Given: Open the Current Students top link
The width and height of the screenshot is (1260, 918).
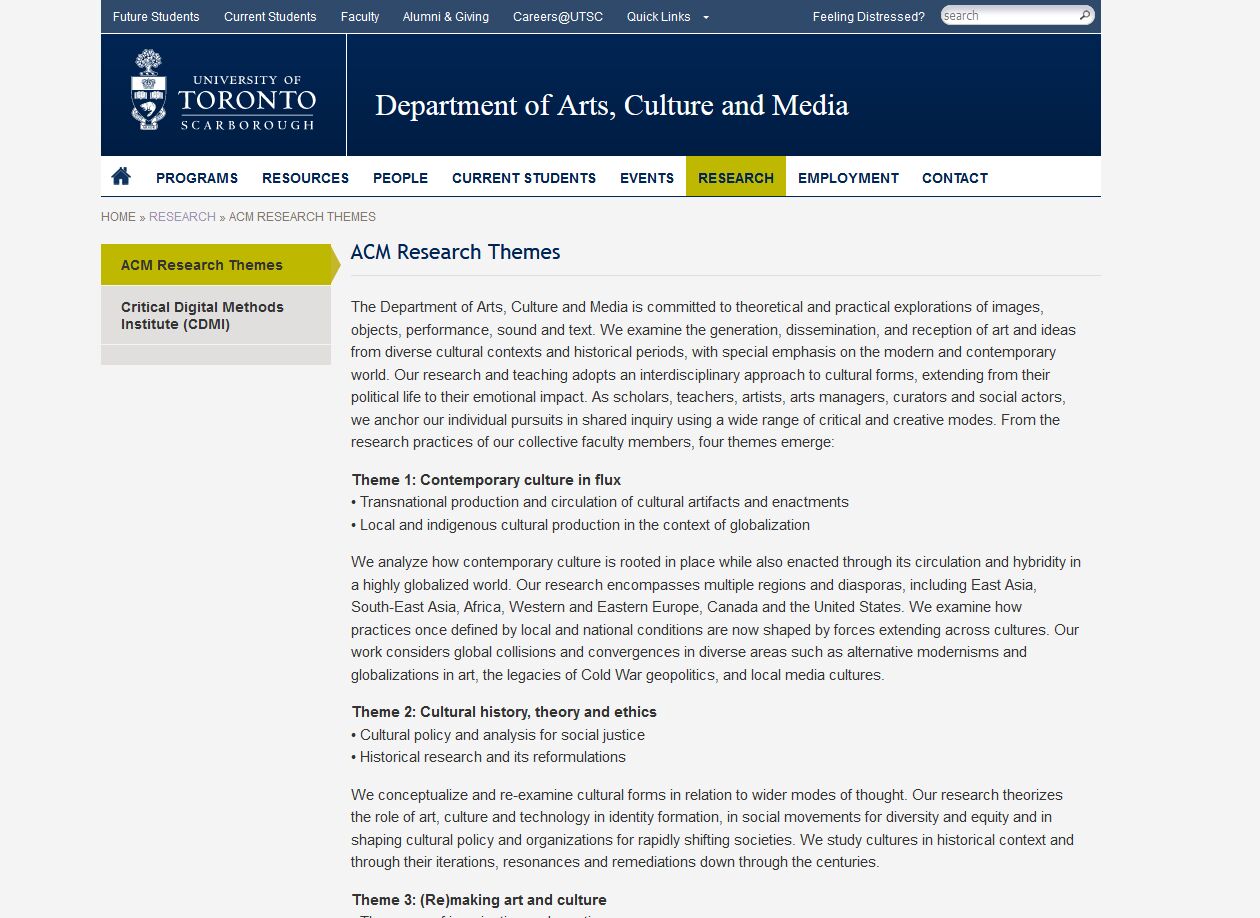Looking at the screenshot, I should pos(270,17).
